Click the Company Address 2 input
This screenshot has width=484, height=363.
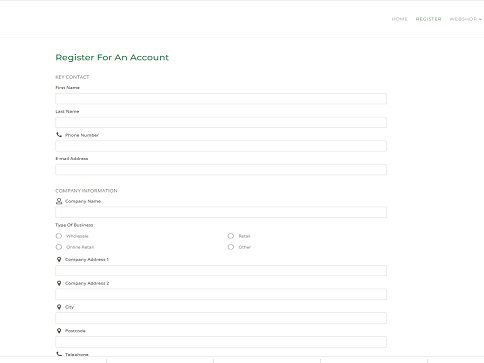tap(221, 294)
